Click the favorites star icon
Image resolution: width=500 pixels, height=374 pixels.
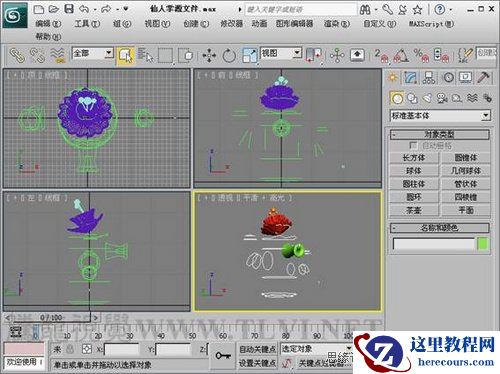(417, 10)
